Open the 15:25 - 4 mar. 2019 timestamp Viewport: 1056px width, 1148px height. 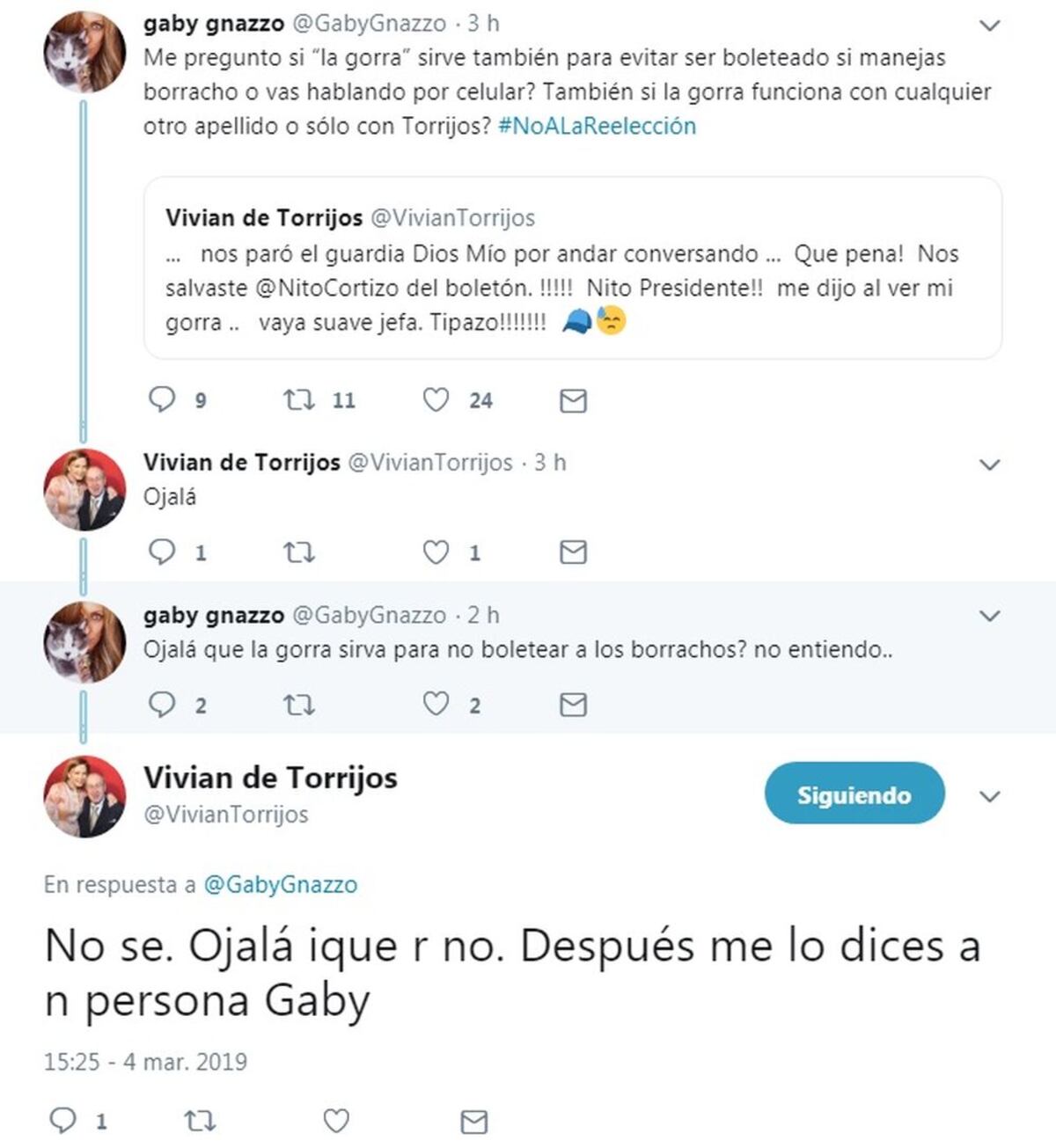click(x=145, y=1062)
